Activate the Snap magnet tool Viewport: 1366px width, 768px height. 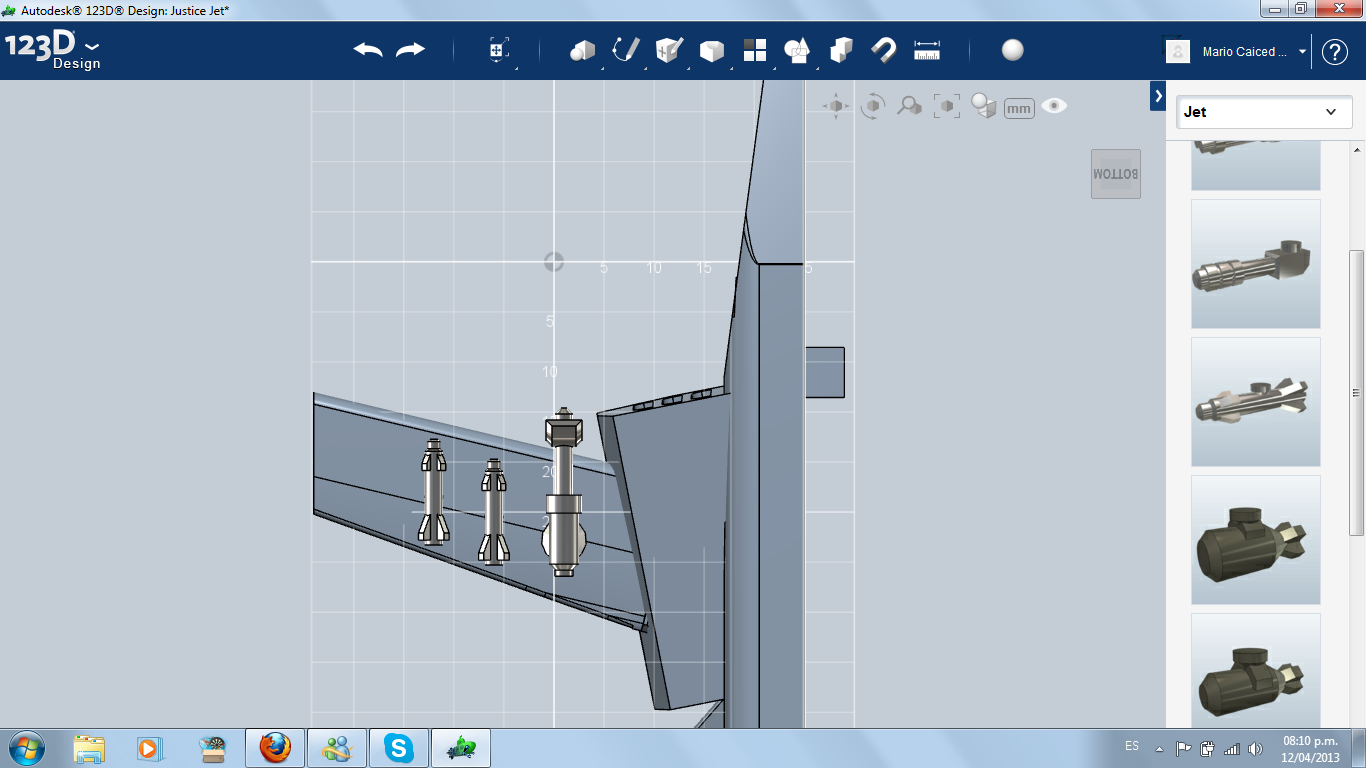point(883,50)
